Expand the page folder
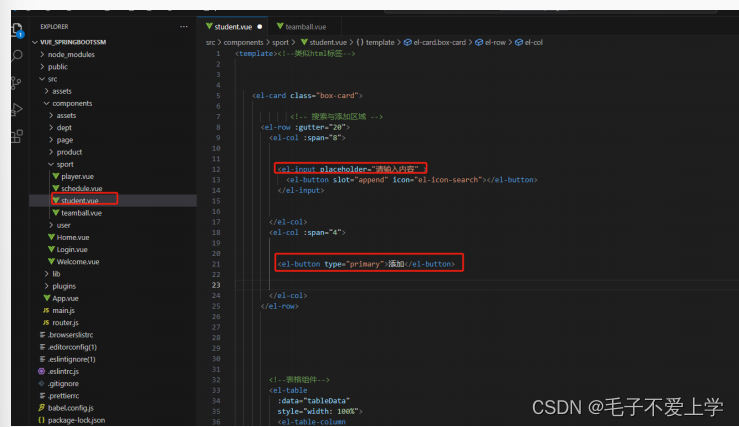739x427 pixels. click(51, 140)
